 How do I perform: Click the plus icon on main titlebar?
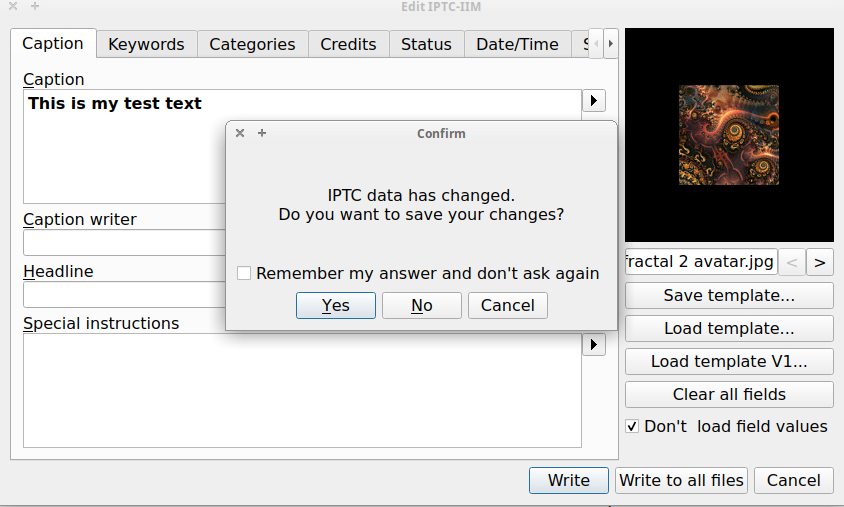pyautogui.click(x=35, y=6)
